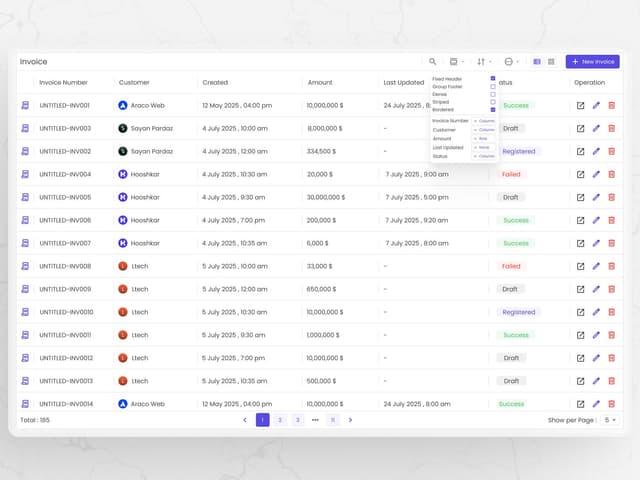Viewport: 640px width, 480px height.
Task: Open UNTITLED-INV008 external link icon
Action: pyautogui.click(x=580, y=267)
